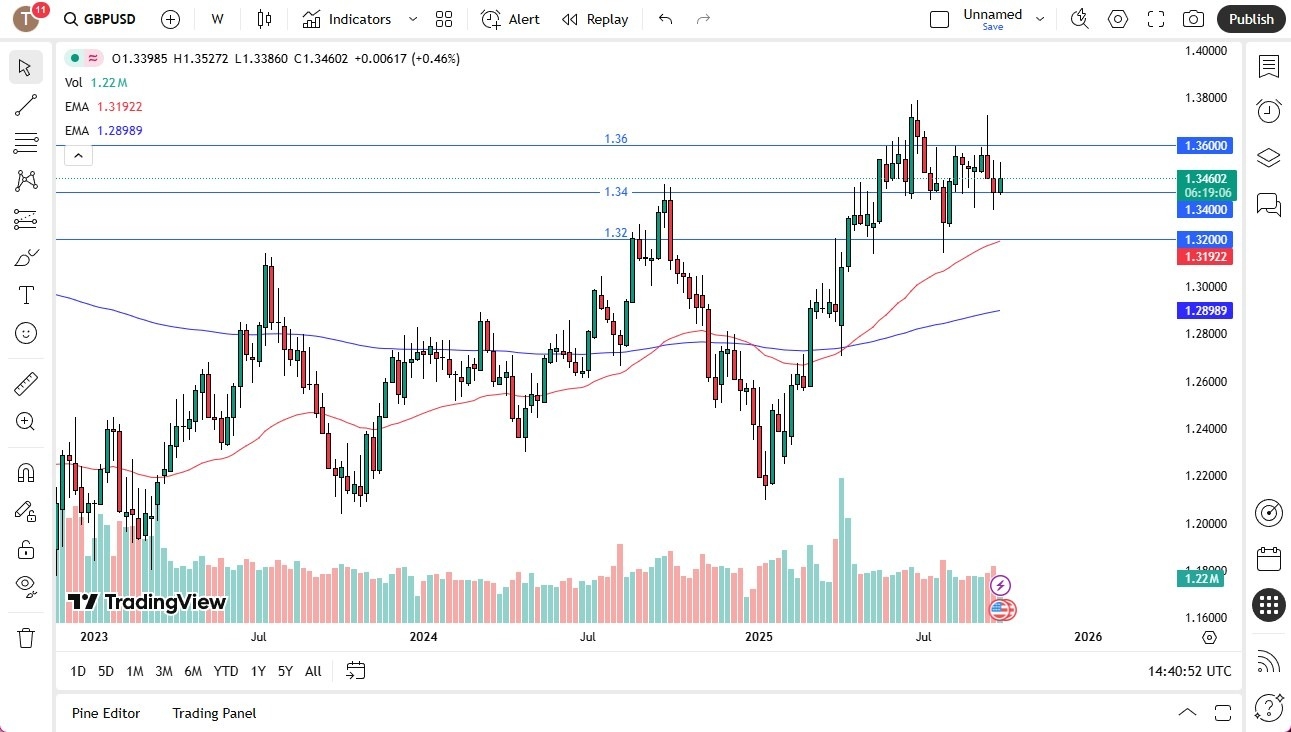
Task: Collapse the chart legend chevron
Action: click(78, 155)
